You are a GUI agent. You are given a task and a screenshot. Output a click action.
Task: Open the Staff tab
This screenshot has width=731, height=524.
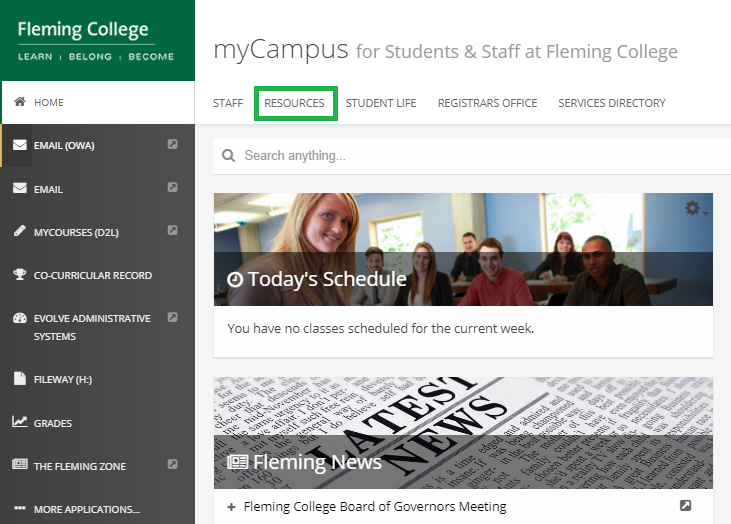click(228, 103)
